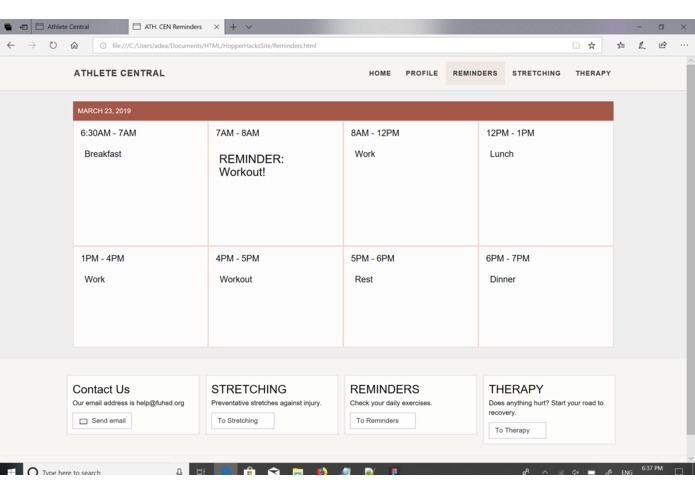Open Microsoft Store from the taskbar
The height and width of the screenshot is (494, 695).
(x=250, y=471)
